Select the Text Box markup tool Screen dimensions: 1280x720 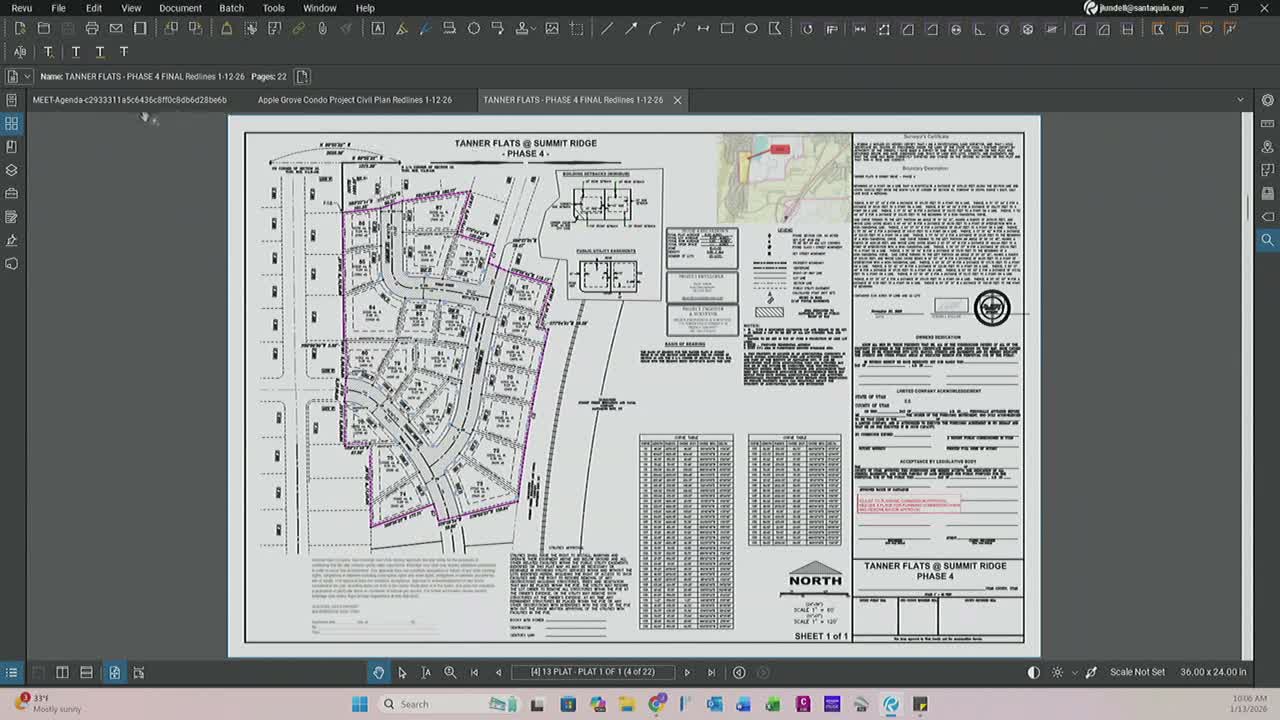(x=377, y=28)
